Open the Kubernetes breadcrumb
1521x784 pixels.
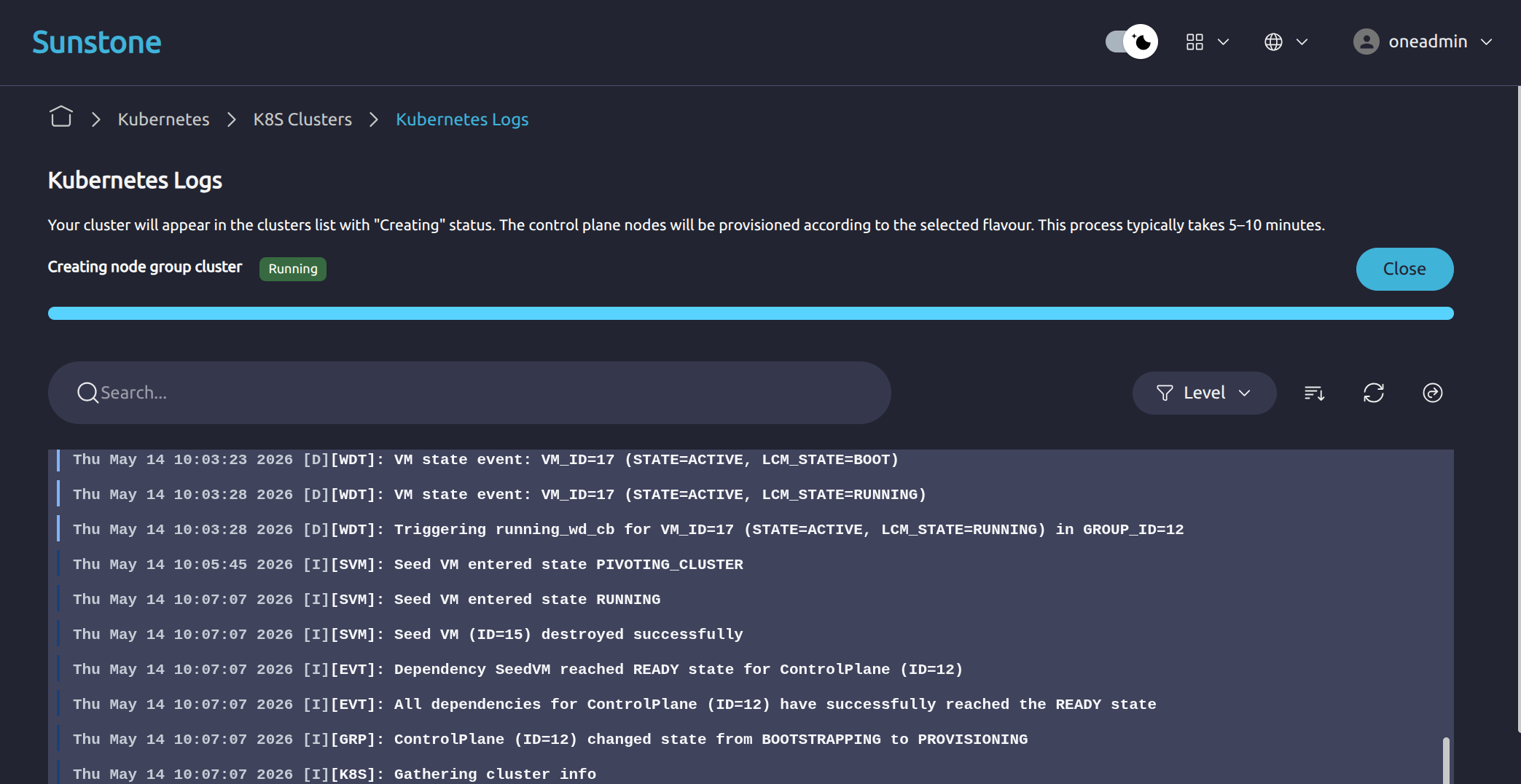coord(163,119)
